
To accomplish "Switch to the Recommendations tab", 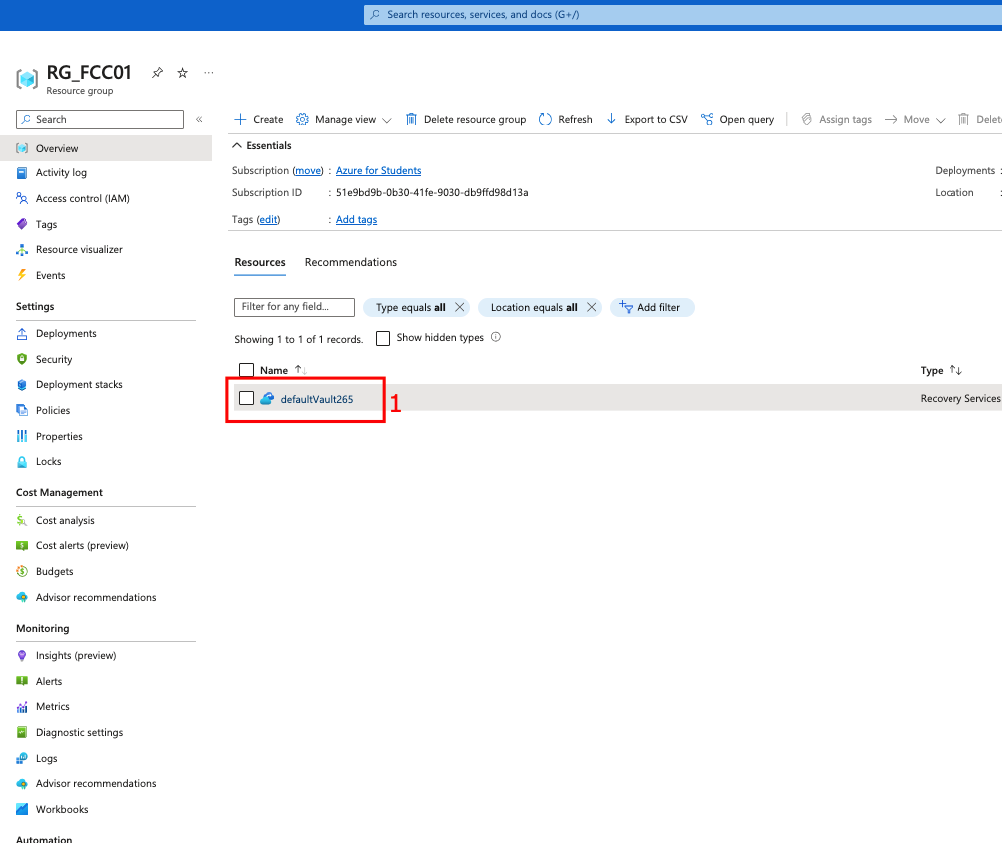I will pyautogui.click(x=350, y=262).
